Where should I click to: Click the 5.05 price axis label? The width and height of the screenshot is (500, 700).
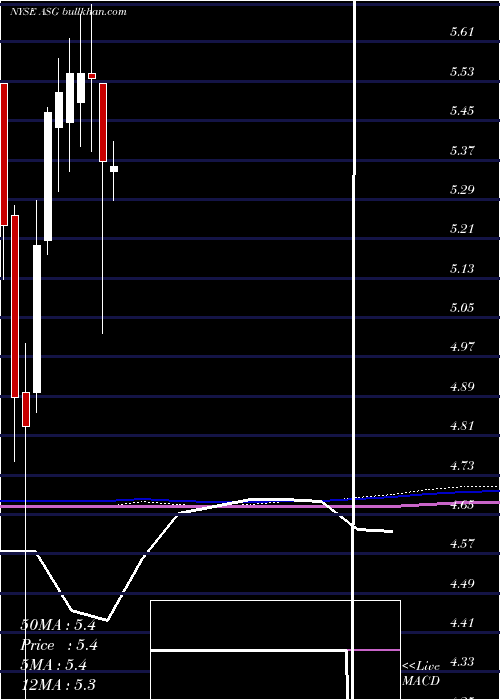(462, 308)
